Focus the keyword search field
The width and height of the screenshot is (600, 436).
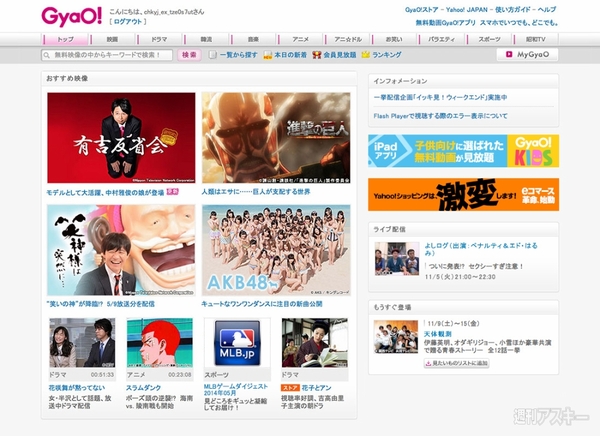tap(107, 55)
